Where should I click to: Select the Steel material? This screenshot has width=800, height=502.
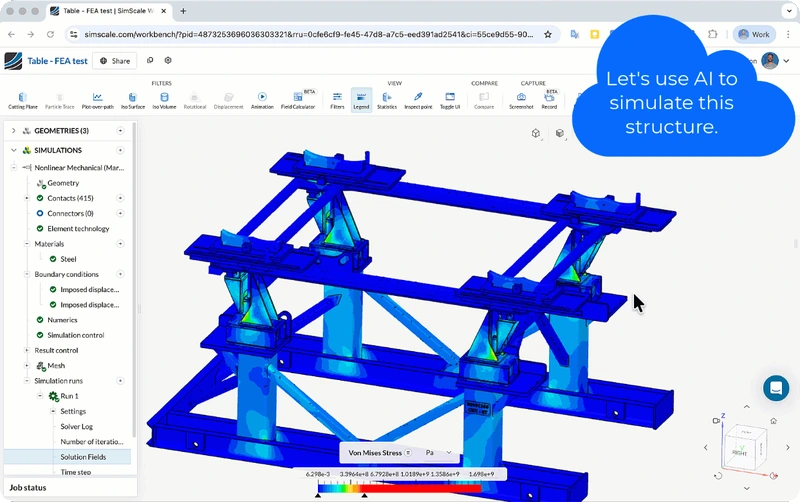(x=68, y=259)
